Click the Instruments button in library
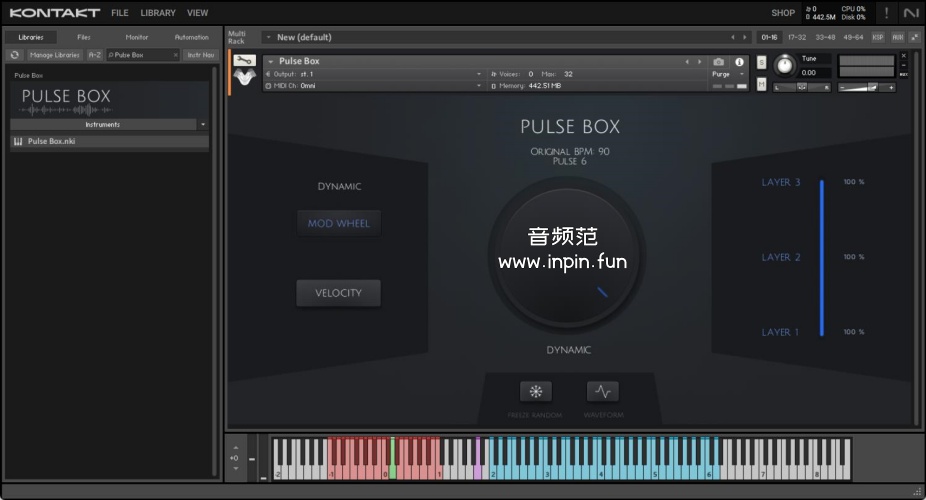926x500 pixels. coord(103,125)
